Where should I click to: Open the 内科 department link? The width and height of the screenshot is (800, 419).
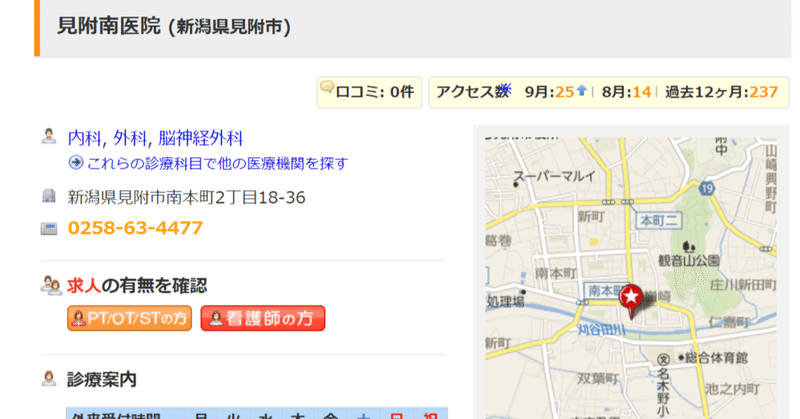pos(84,138)
